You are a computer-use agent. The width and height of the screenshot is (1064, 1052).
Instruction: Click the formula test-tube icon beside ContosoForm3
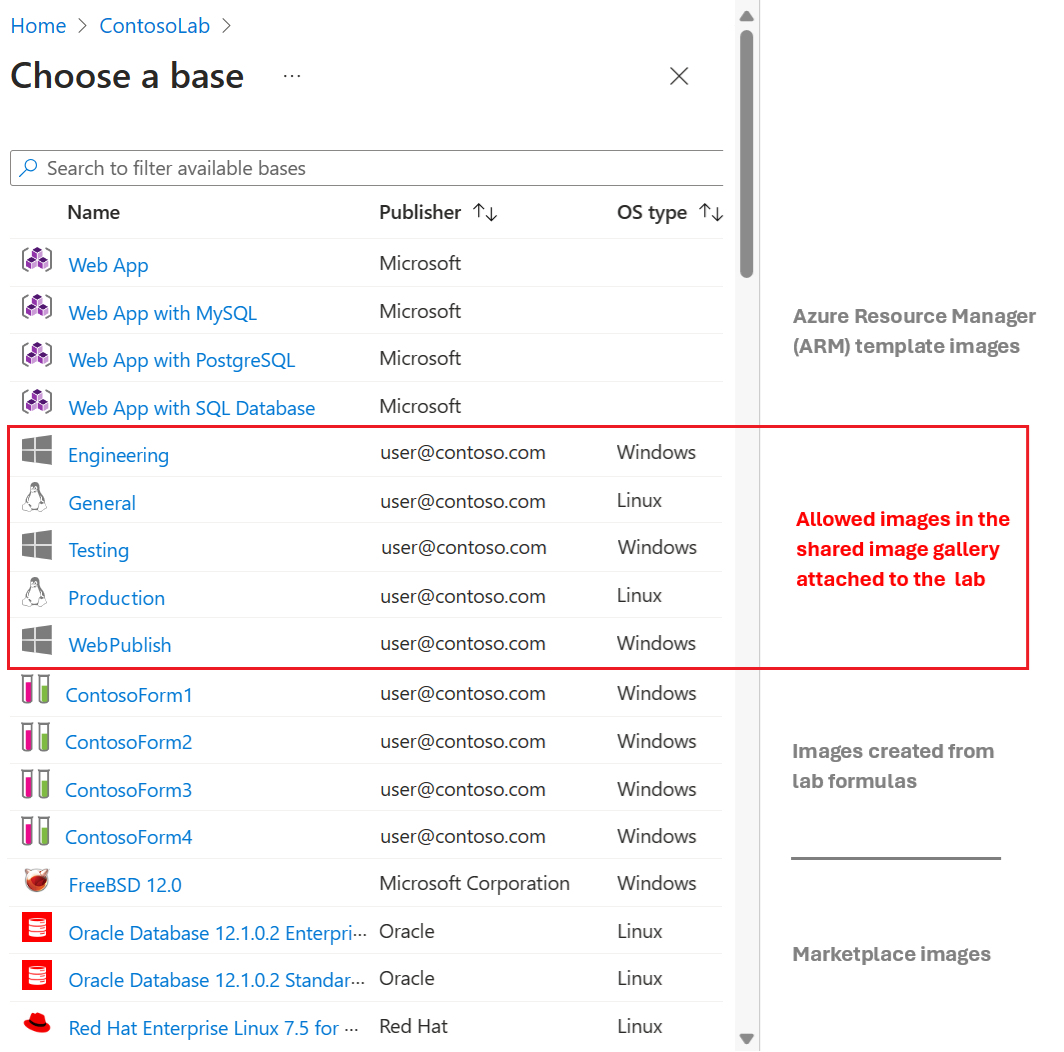click(35, 784)
